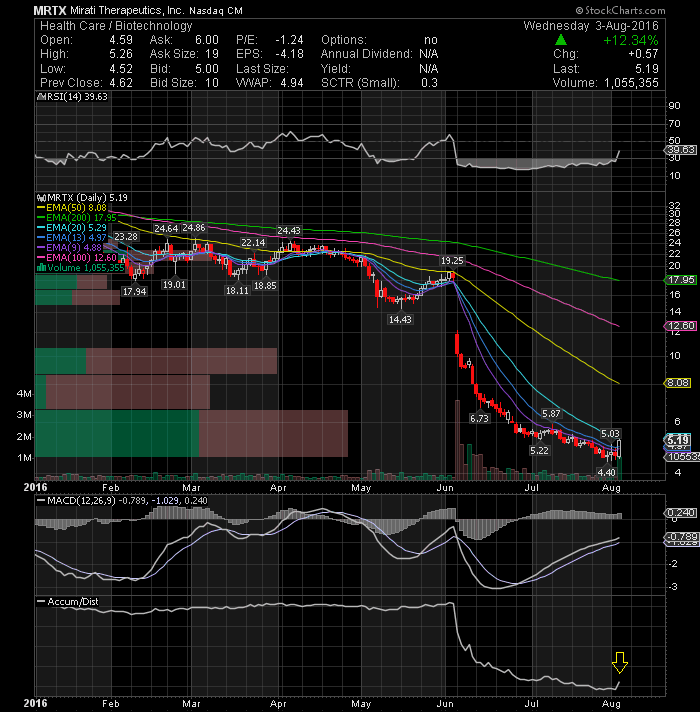Click the 24.86 price high label
Screen dimensions: 700x712
coord(194,228)
